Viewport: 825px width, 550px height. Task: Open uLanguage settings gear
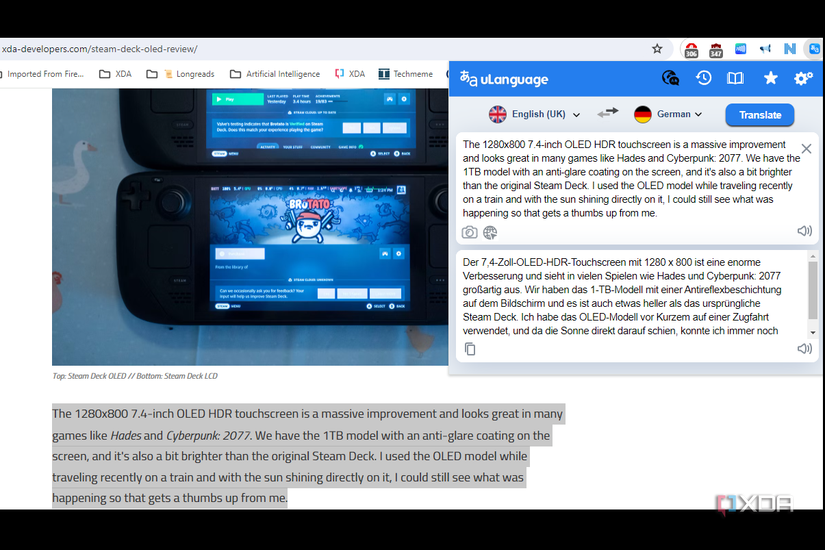[803, 78]
